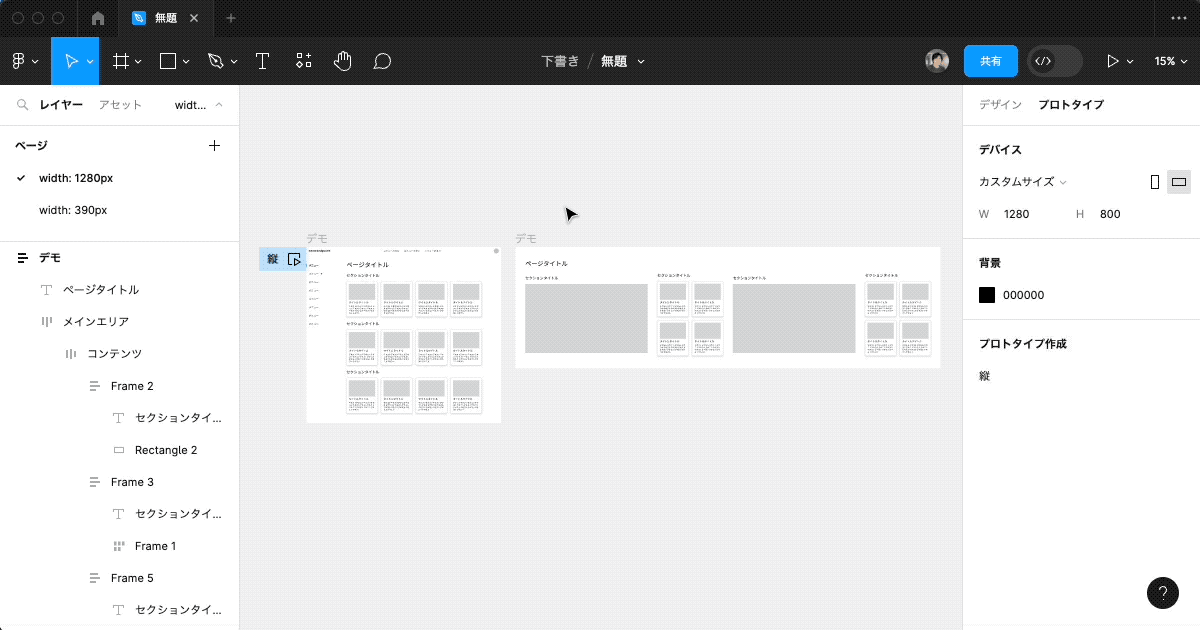Viewport: 1200px width, 630px height.
Task: Switch device to portrait orientation
Action: (x=1154, y=181)
